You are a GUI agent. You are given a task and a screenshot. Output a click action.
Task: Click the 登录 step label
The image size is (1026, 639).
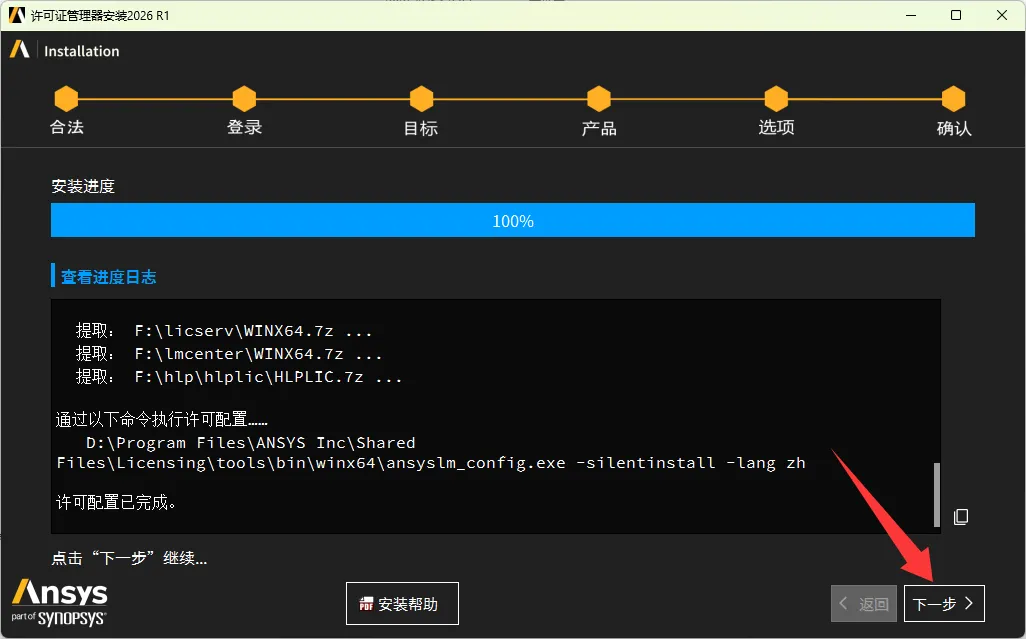pos(245,127)
